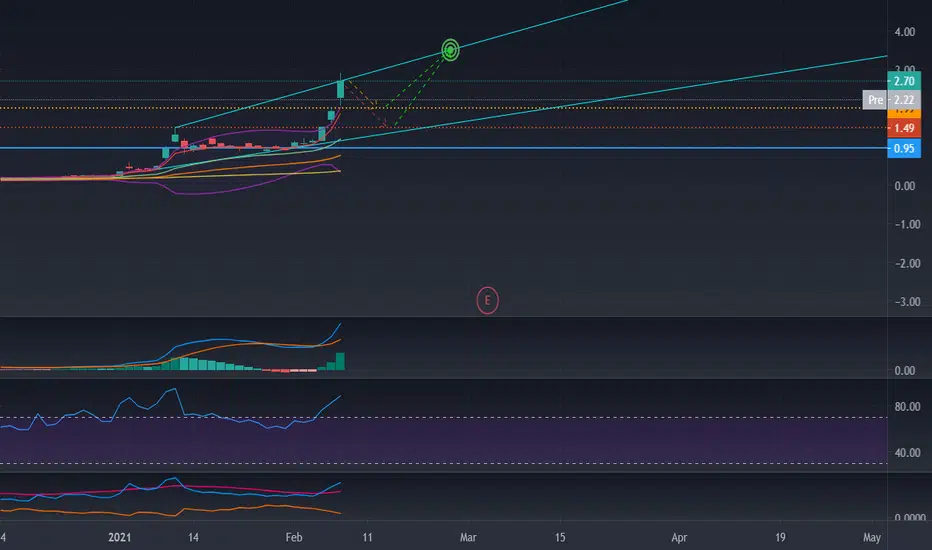The height and width of the screenshot is (550, 932).
Task: Click the -3.00 price axis value
Action: point(907,301)
